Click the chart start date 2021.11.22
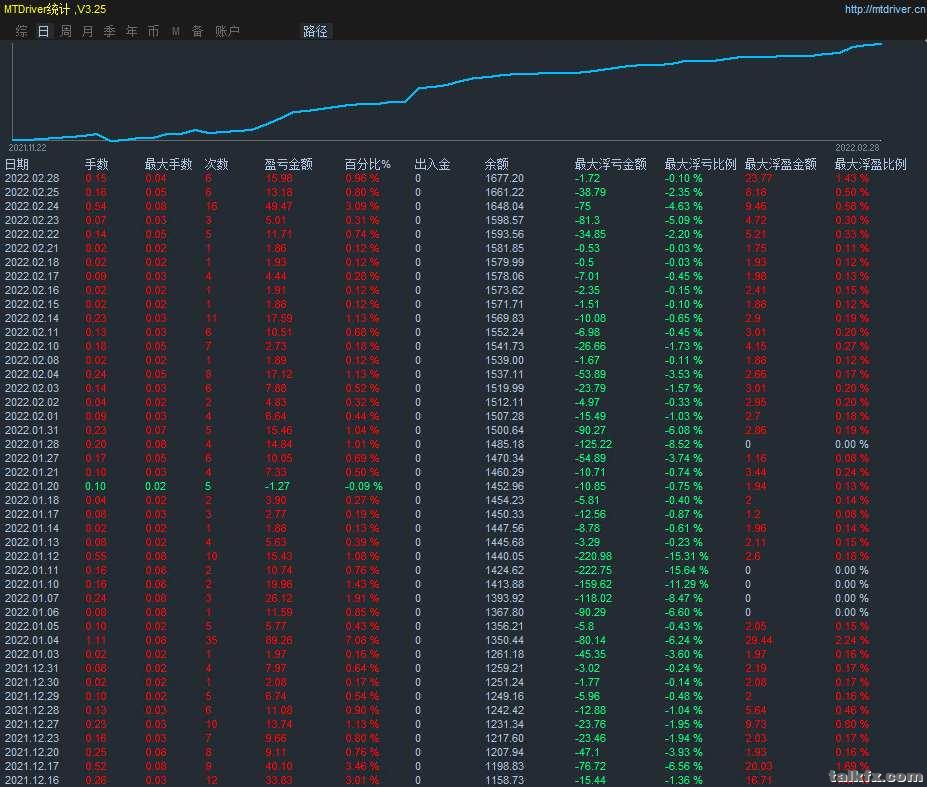 27,148
